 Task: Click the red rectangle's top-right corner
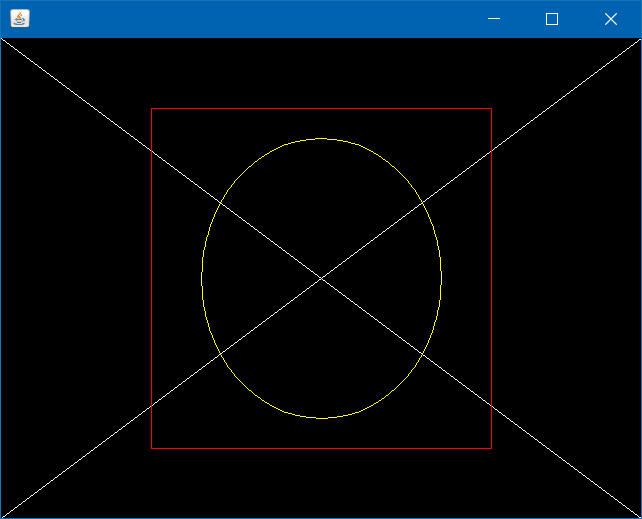491,108
